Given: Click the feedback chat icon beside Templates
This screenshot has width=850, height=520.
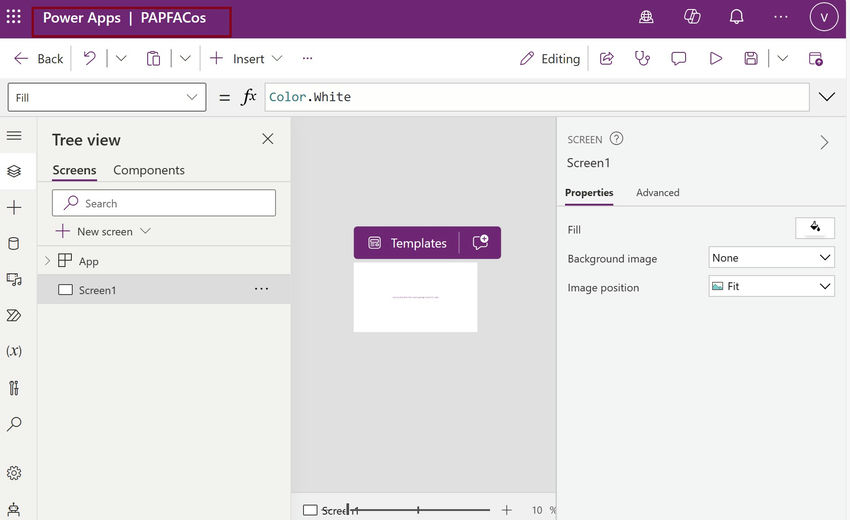Looking at the screenshot, I should click(x=480, y=242).
